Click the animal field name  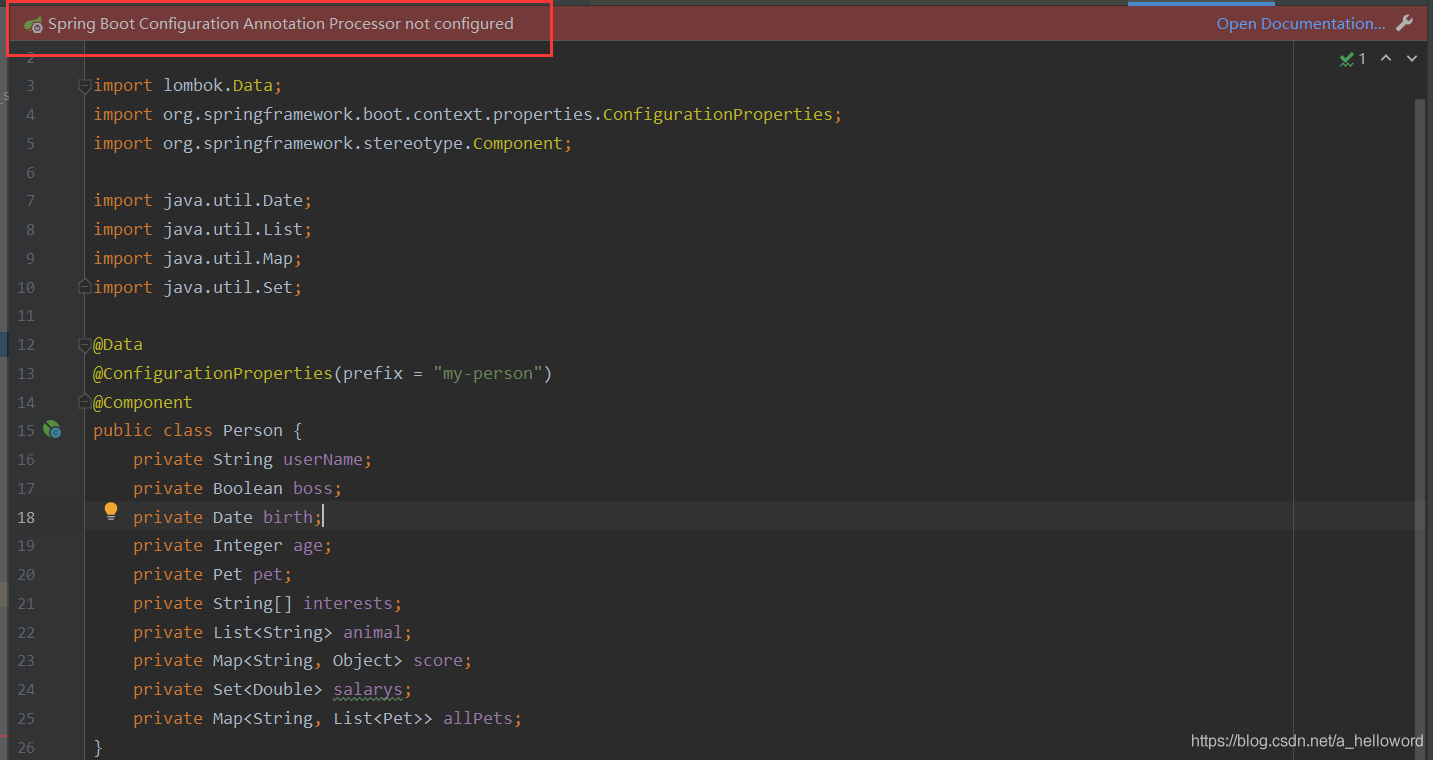click(x=372, y=632)
